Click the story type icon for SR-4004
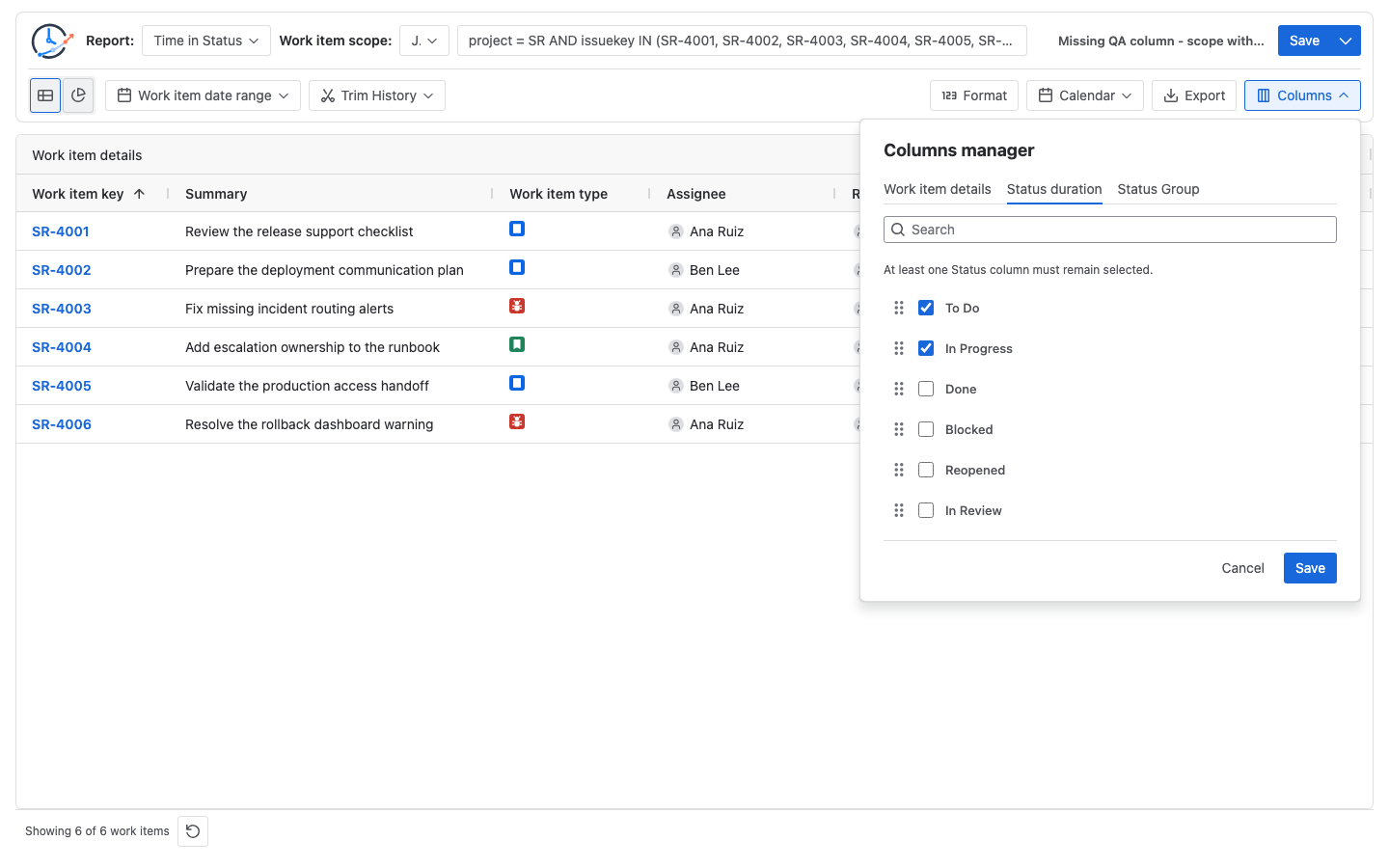 pos(517,344)
